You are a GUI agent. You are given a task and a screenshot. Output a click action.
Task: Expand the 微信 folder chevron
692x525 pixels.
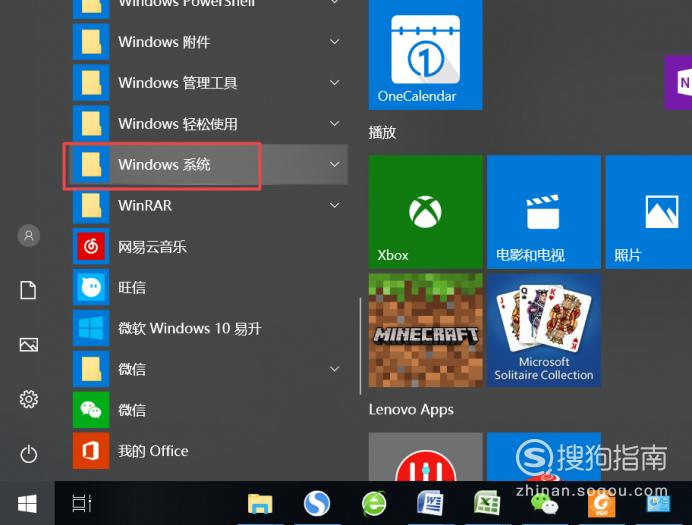coord(335,369)
